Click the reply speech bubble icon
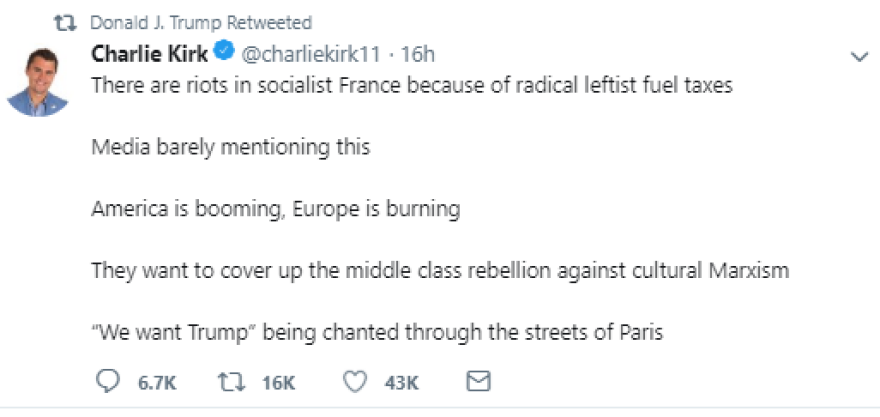Screen dimensions: 880x417 point(105,381)
